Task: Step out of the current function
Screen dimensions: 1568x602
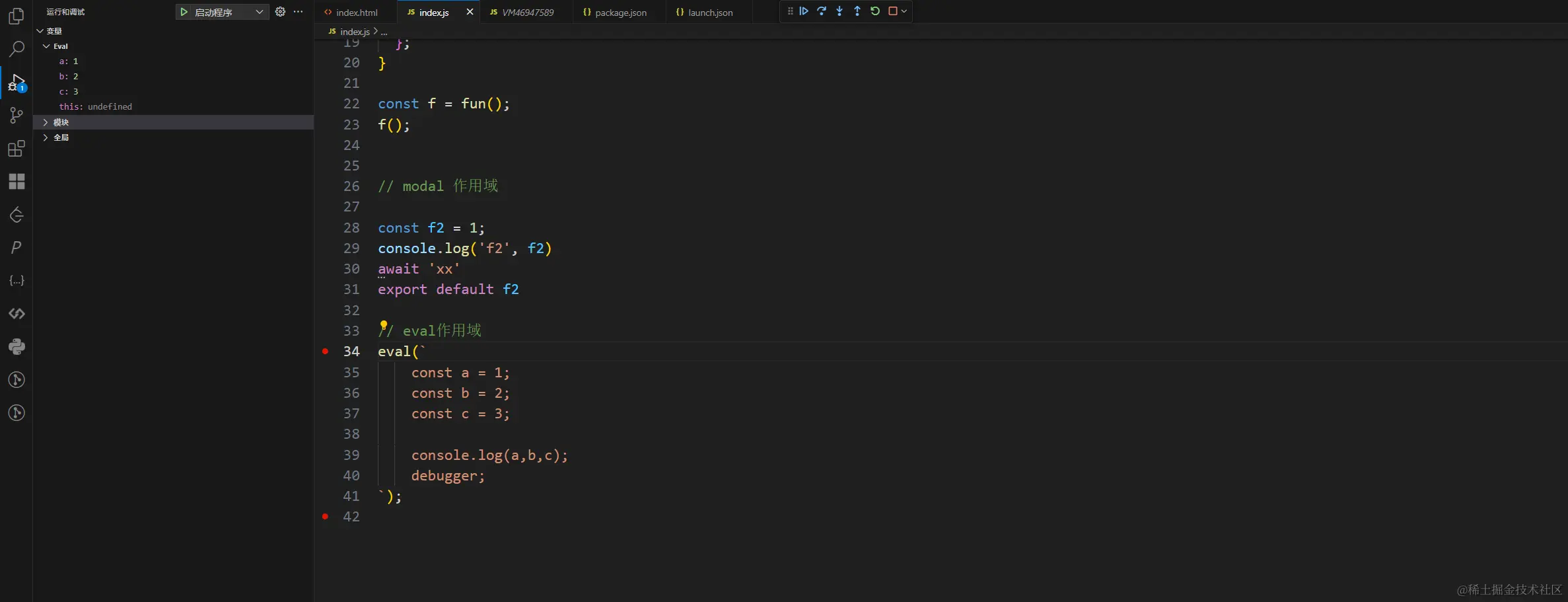Action: coord(857,11)
